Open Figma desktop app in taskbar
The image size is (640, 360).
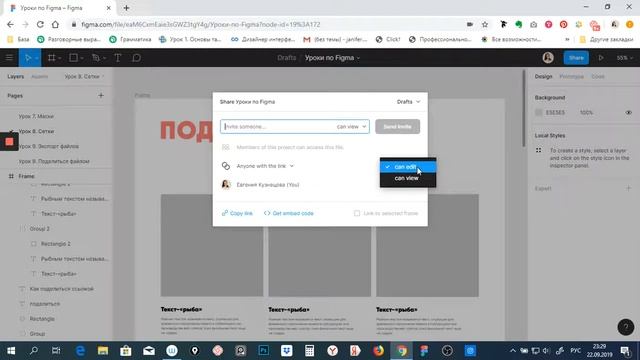(424, 351)
